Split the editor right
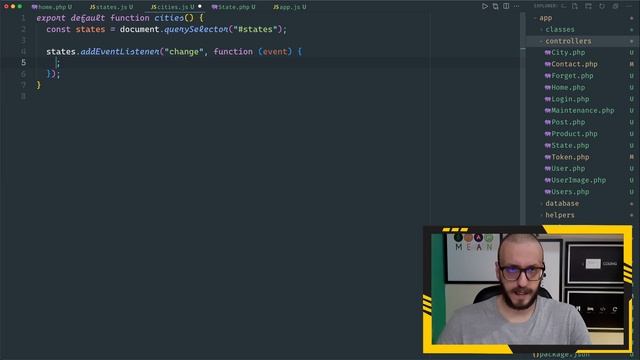Image resolution: width=640 pixels, height=360 pixels. pos(506,6)
